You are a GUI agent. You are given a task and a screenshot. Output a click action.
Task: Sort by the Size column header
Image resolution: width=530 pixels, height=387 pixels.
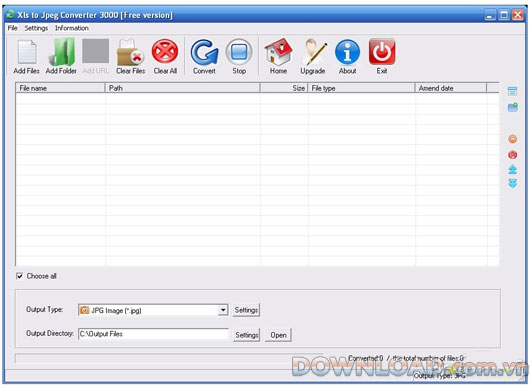[284, 88]
